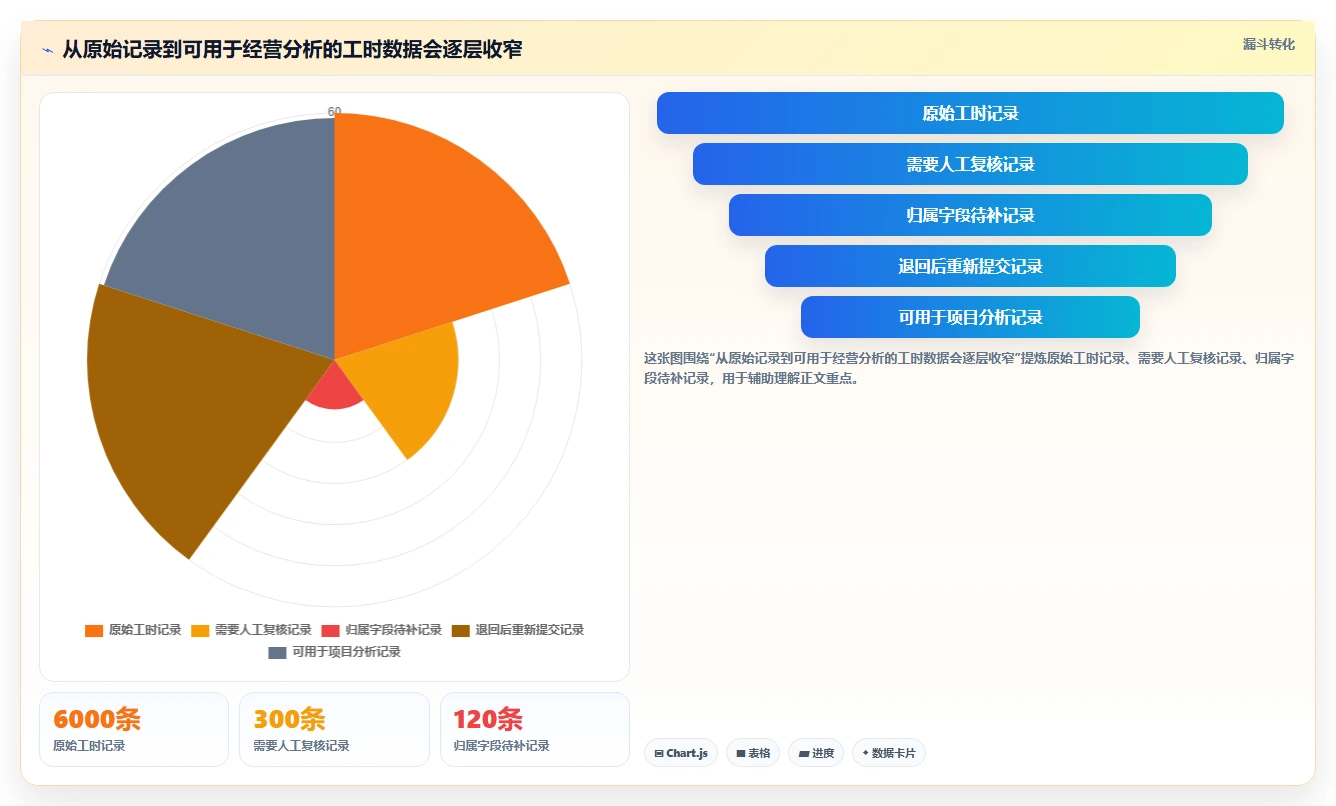The height and width of the screenshot is (806, 1336).
Task: Open the 300条 需要人工复核记录 data card
Action: click(334, 729)
